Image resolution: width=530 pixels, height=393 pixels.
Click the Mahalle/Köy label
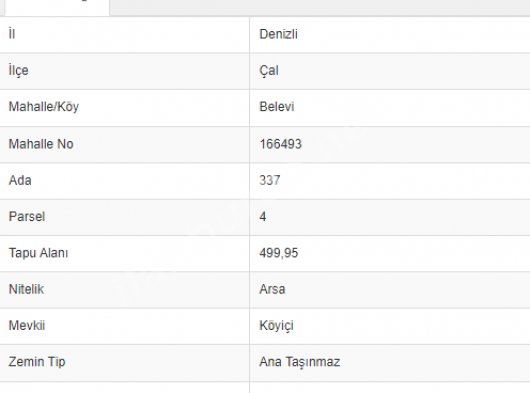pos(44,107)
